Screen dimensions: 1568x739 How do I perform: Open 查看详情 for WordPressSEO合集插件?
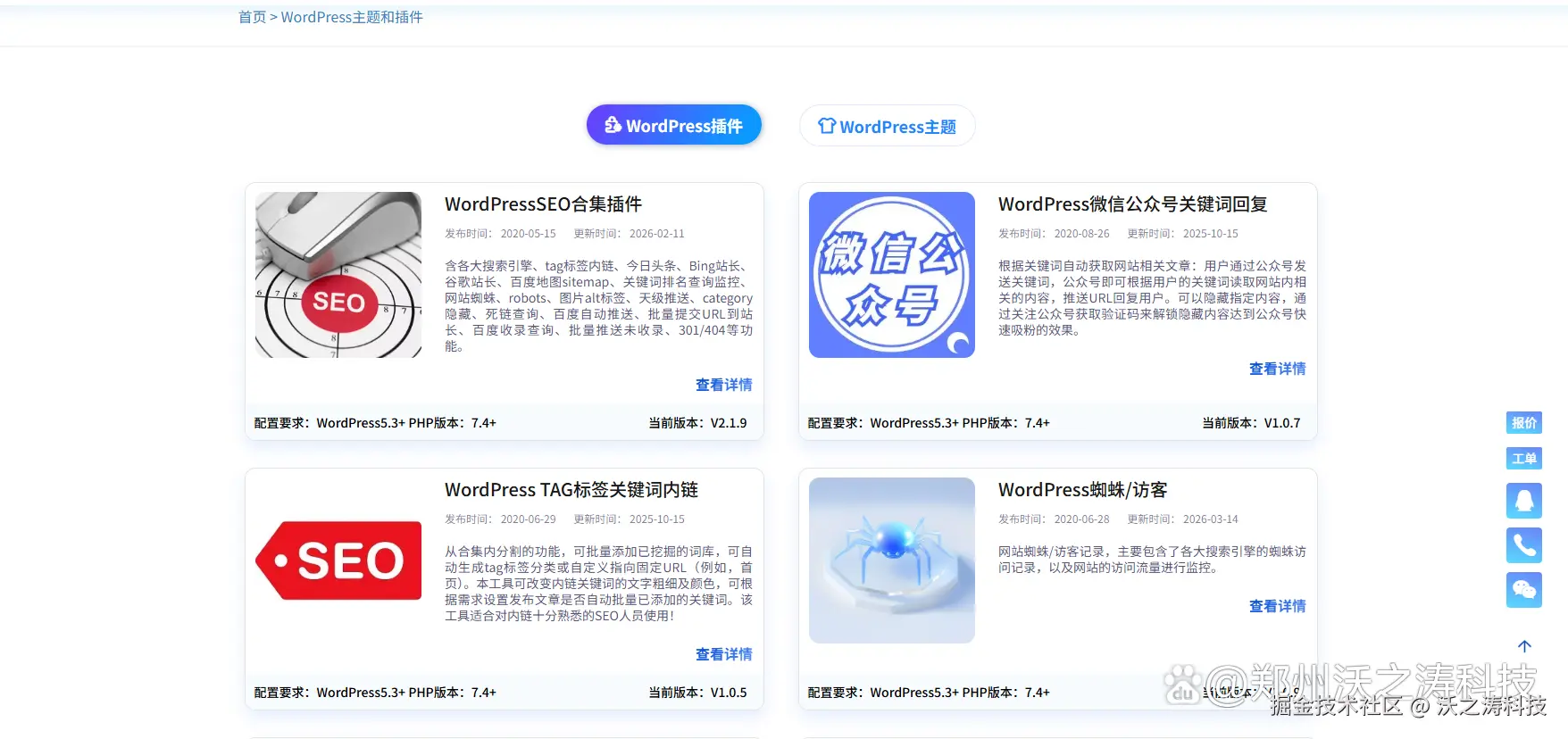point(724,385)
